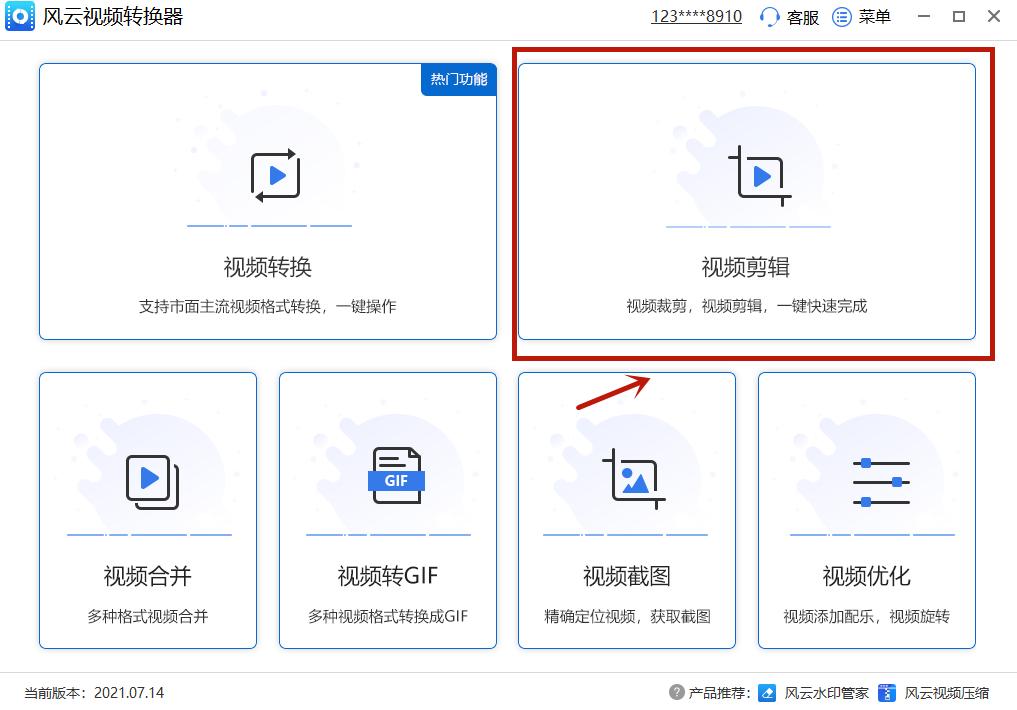1017x710 pixels.
Task: Click the 风云视频压缩 compression tool icon
Action: [886, 692]
